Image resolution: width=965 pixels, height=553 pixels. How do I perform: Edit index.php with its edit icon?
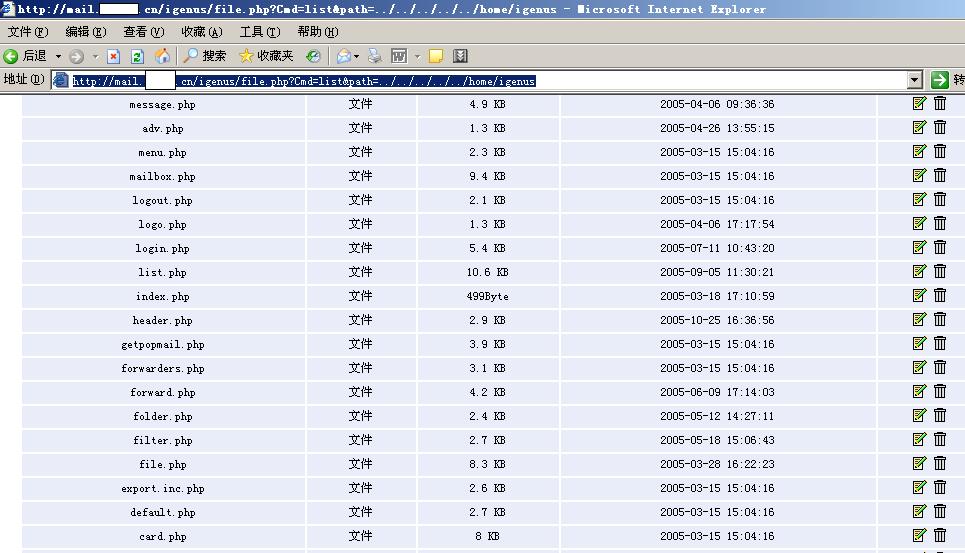click(x=919, y=295)
